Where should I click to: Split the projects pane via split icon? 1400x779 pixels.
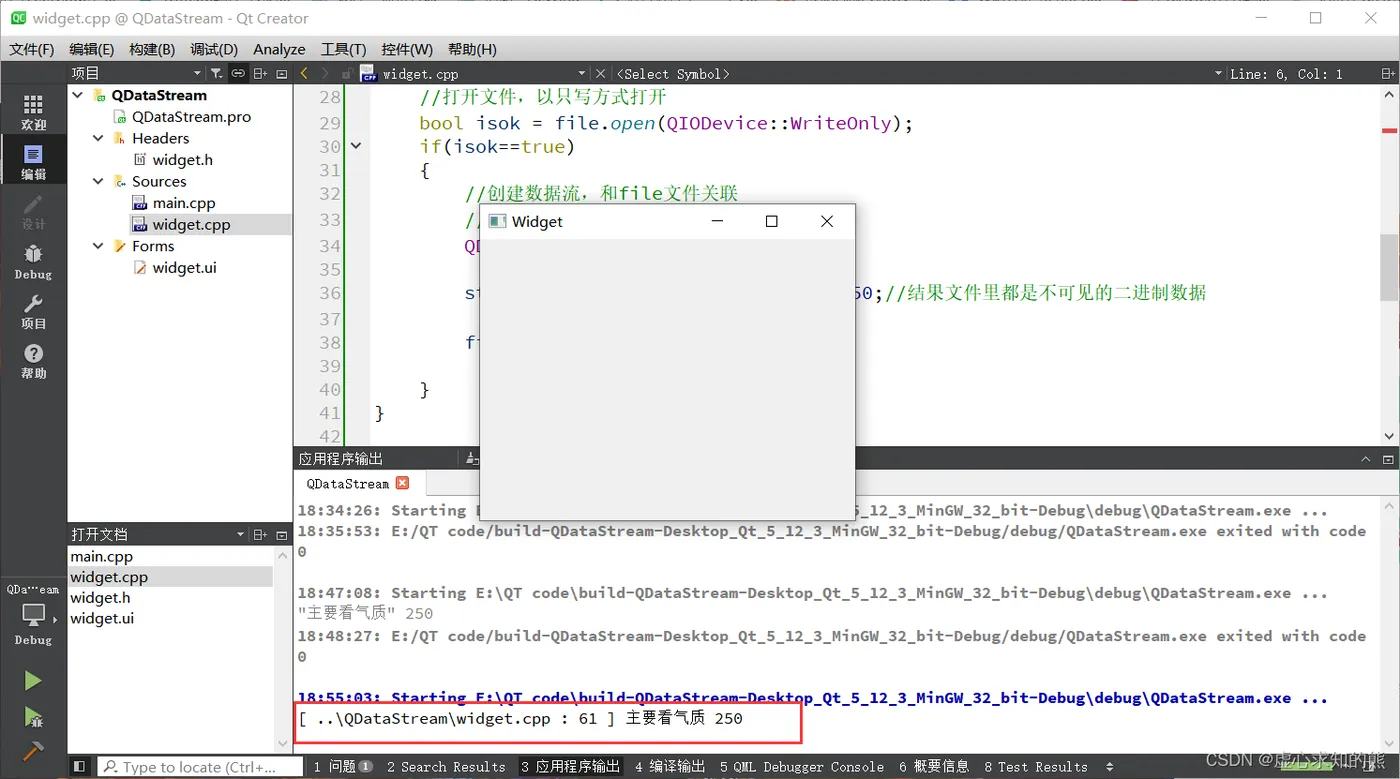(x=260, y=73)
